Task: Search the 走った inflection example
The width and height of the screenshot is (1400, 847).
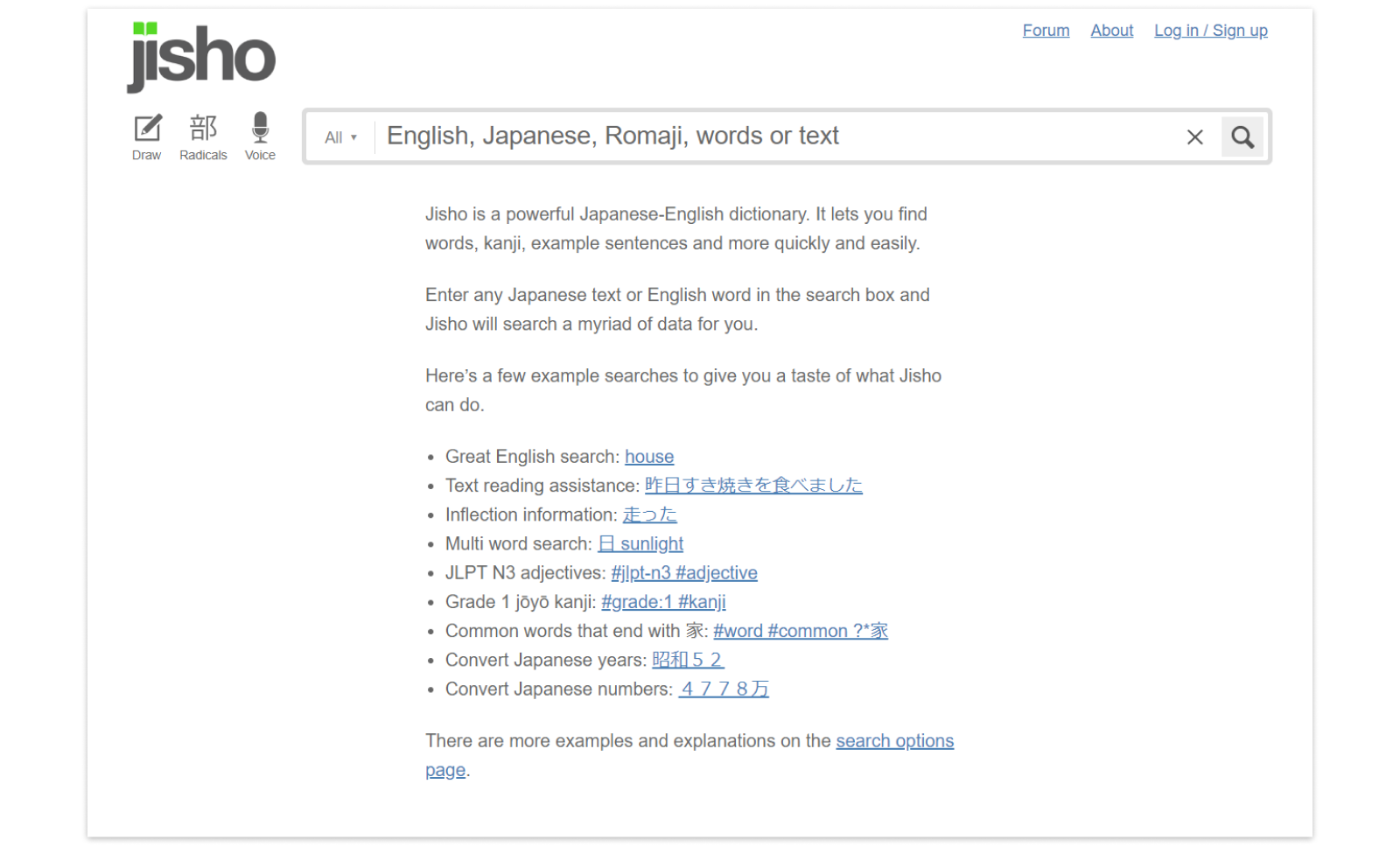Action: 649,514
